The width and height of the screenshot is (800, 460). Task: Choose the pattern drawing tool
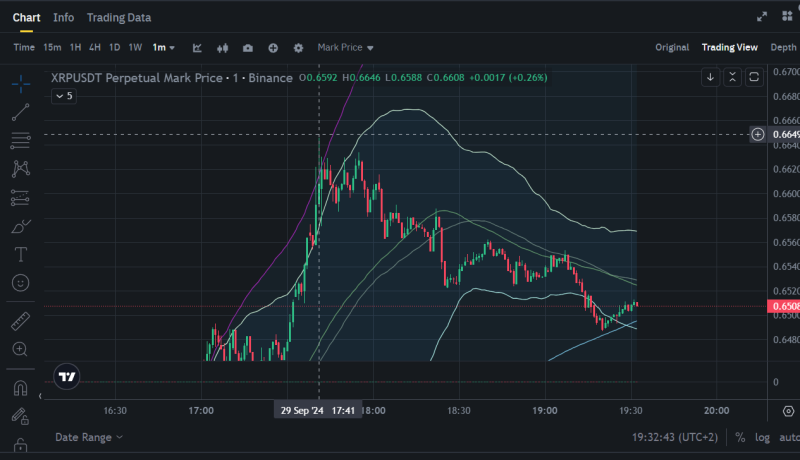20,169
